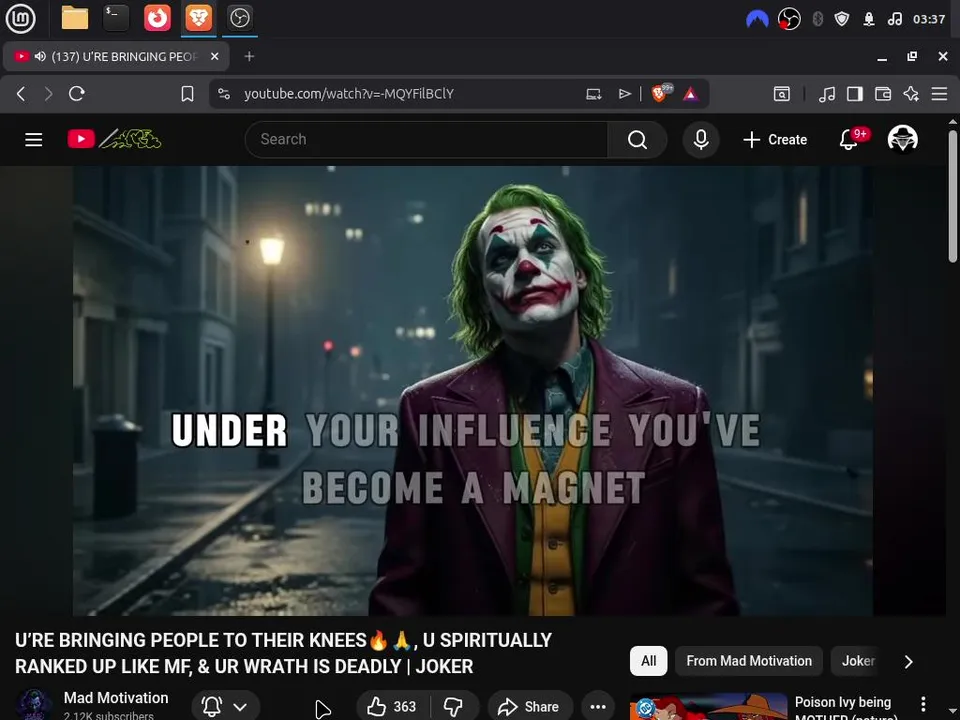This screenshot has height=720, width=960.
Task: Toggle the browser sidebar panel
Action: [x=855, y=94]
